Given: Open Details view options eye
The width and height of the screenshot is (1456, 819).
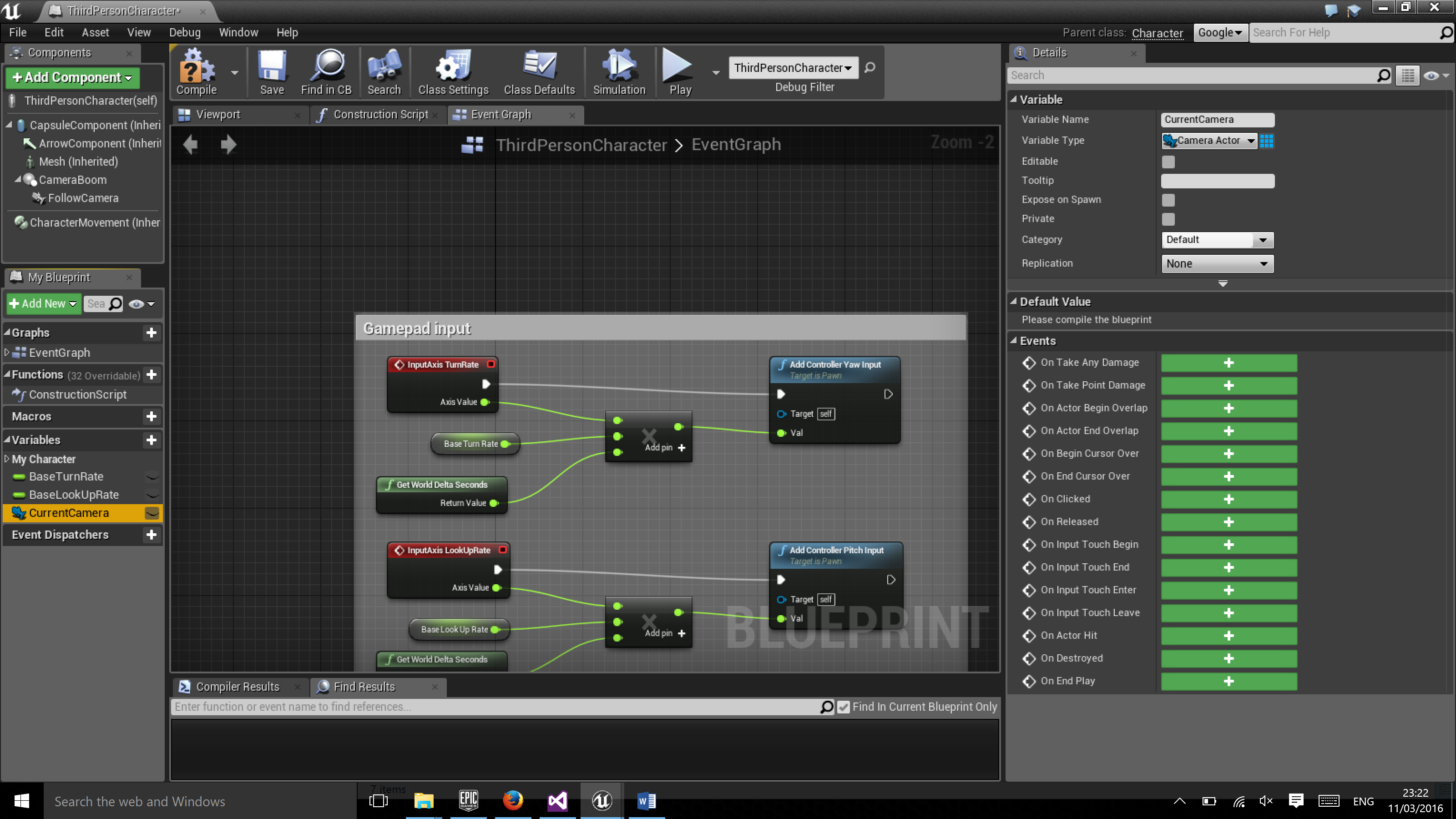Looking at the screenshot, I should click(1436, 75).
